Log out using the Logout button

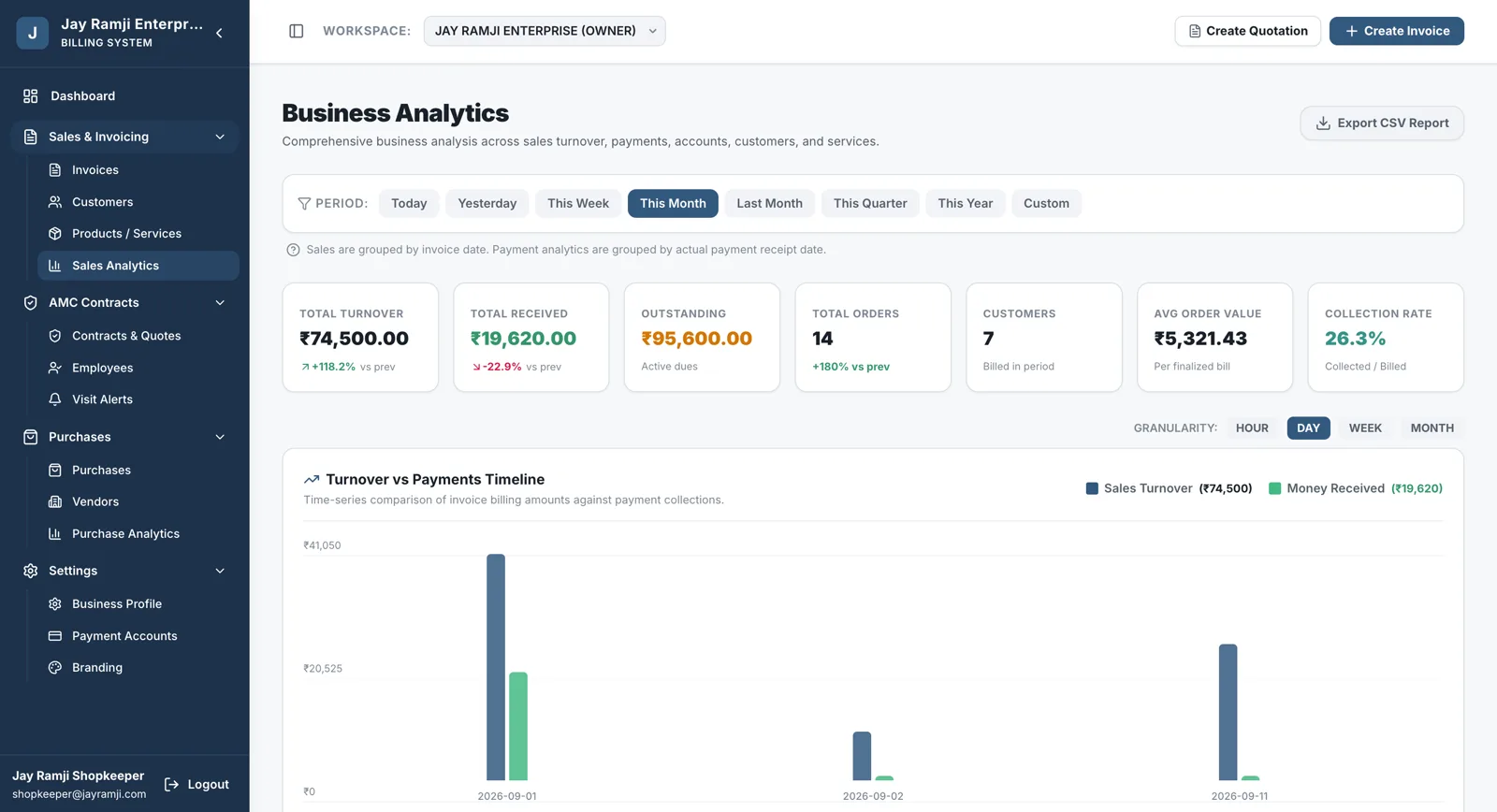pos(196,785)
